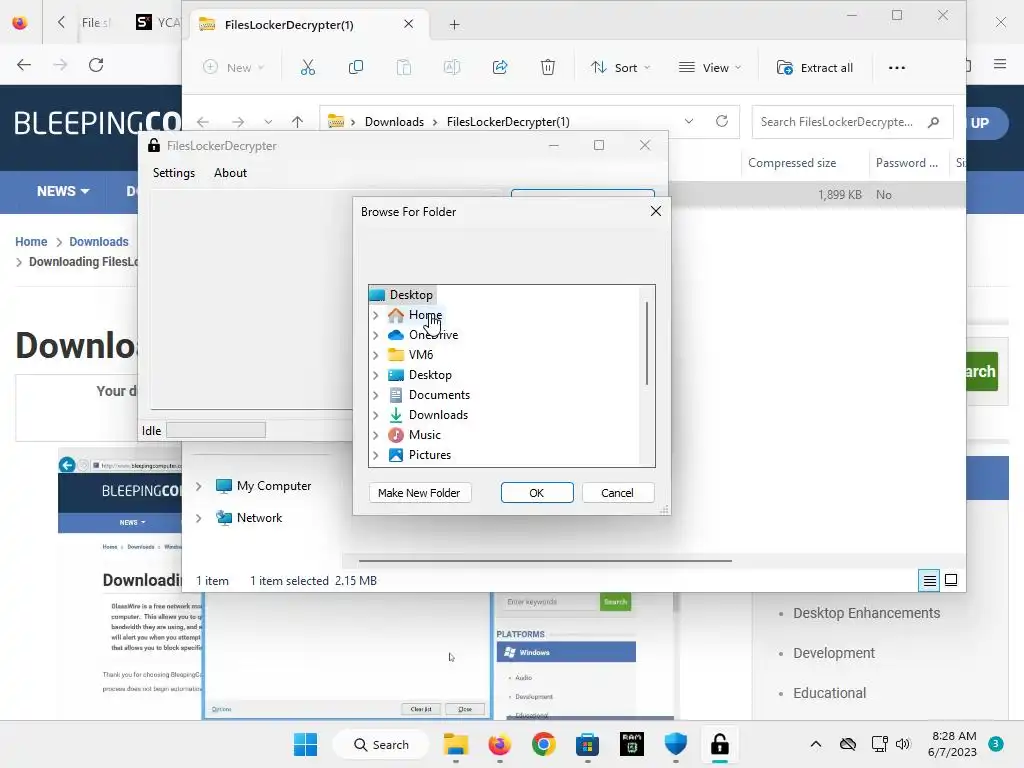This screenshot has height=768, width=1024.
Task: Expand the Documents tree node
Action: pyautogui.click(x=376, y=395)
